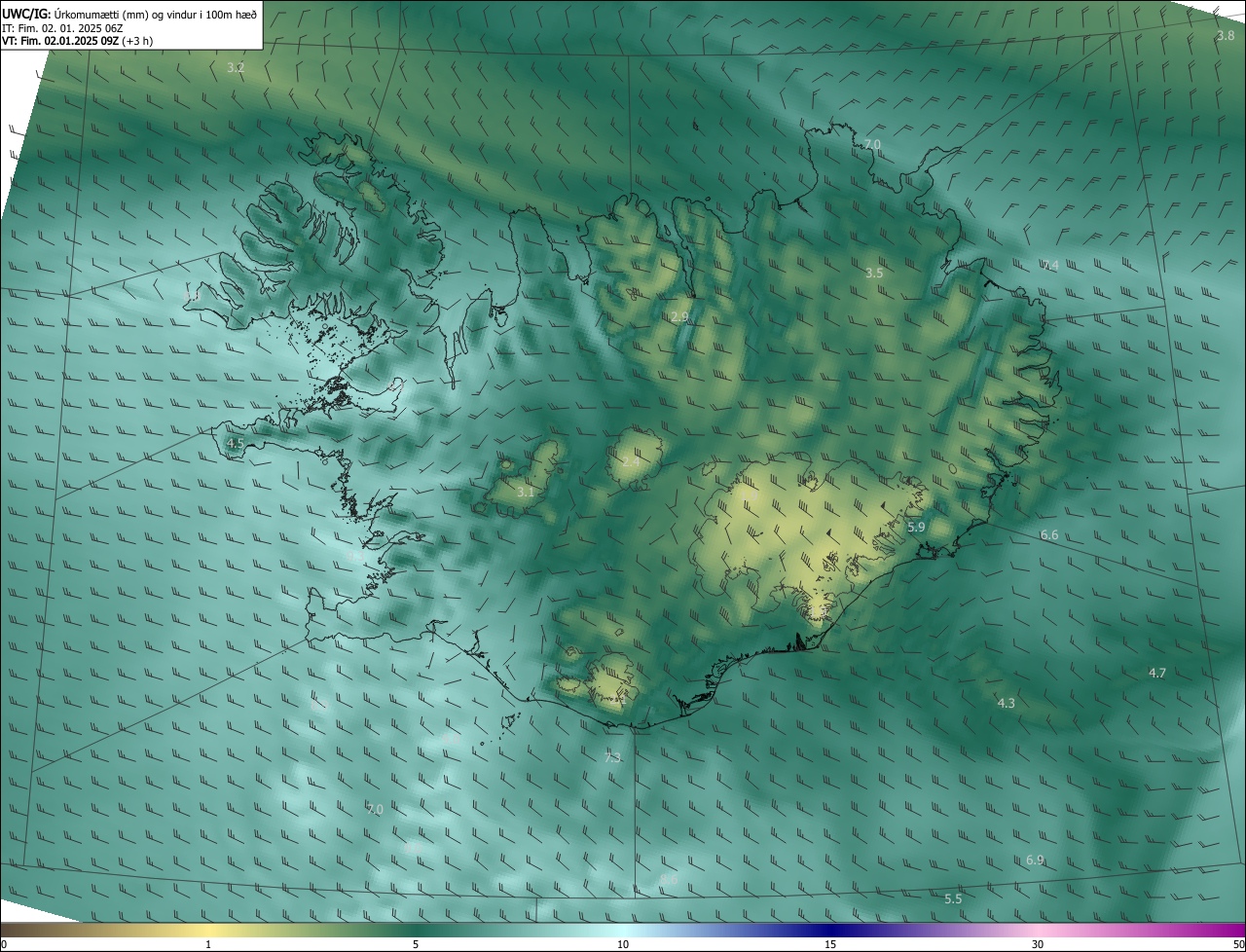Click the 5.9 value on the southeast coast
Screen dimensions: 1246x952
916,527
